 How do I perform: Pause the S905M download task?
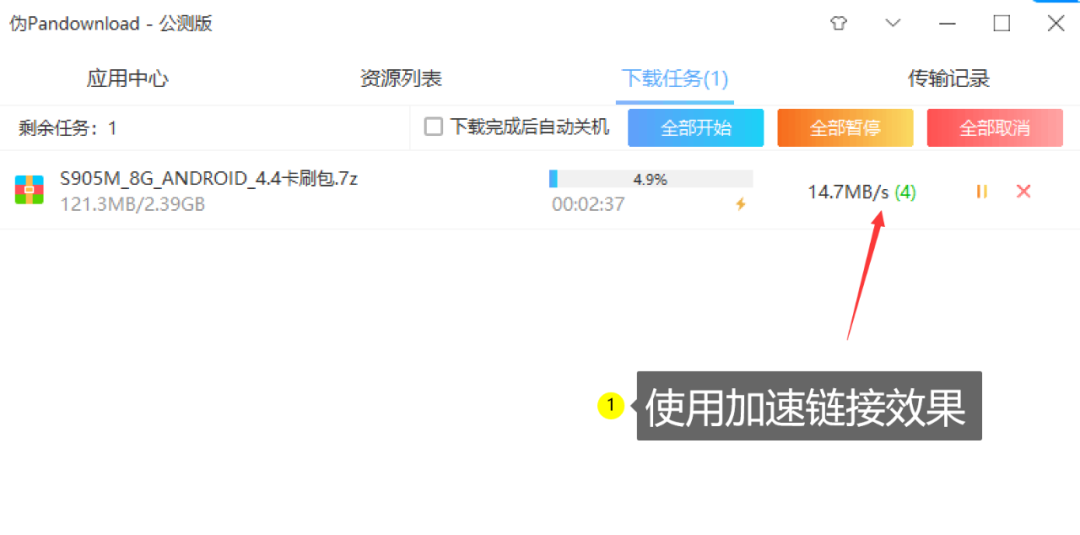[x=982, y=191]
